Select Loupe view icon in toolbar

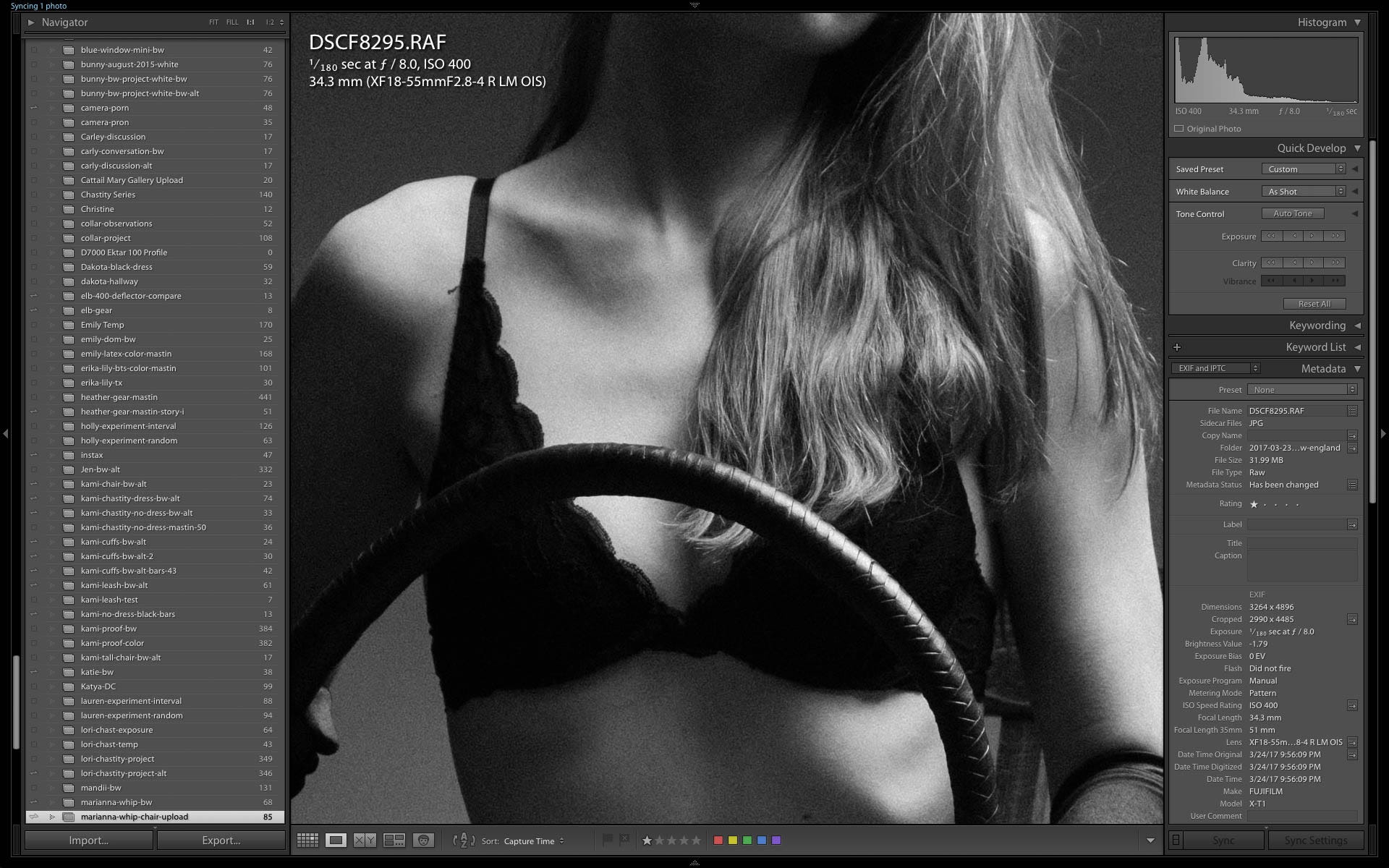336,840
